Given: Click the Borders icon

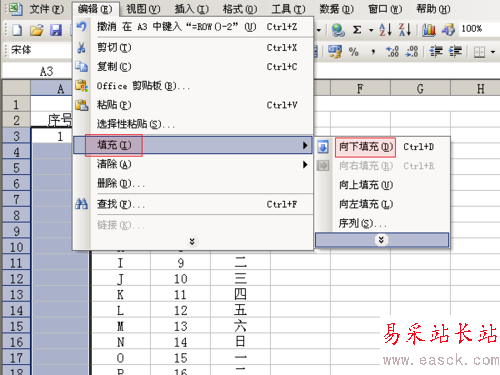Looking at the screenshot, I should click(x=479, y=52).
